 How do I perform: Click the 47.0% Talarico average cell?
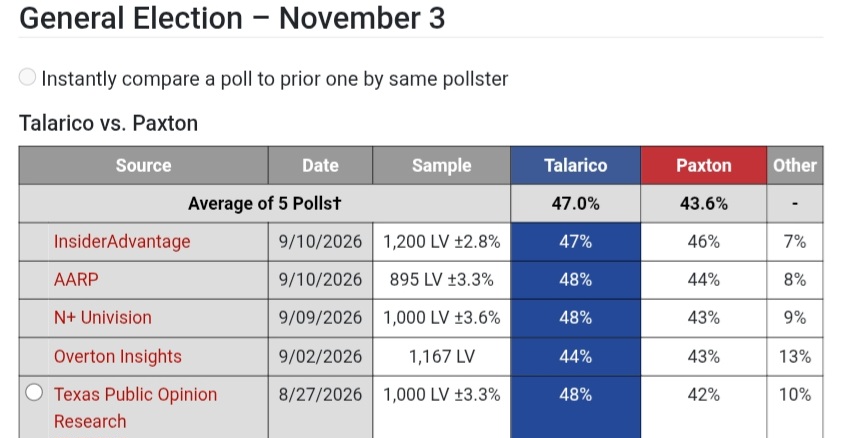(x=575, y=204)
